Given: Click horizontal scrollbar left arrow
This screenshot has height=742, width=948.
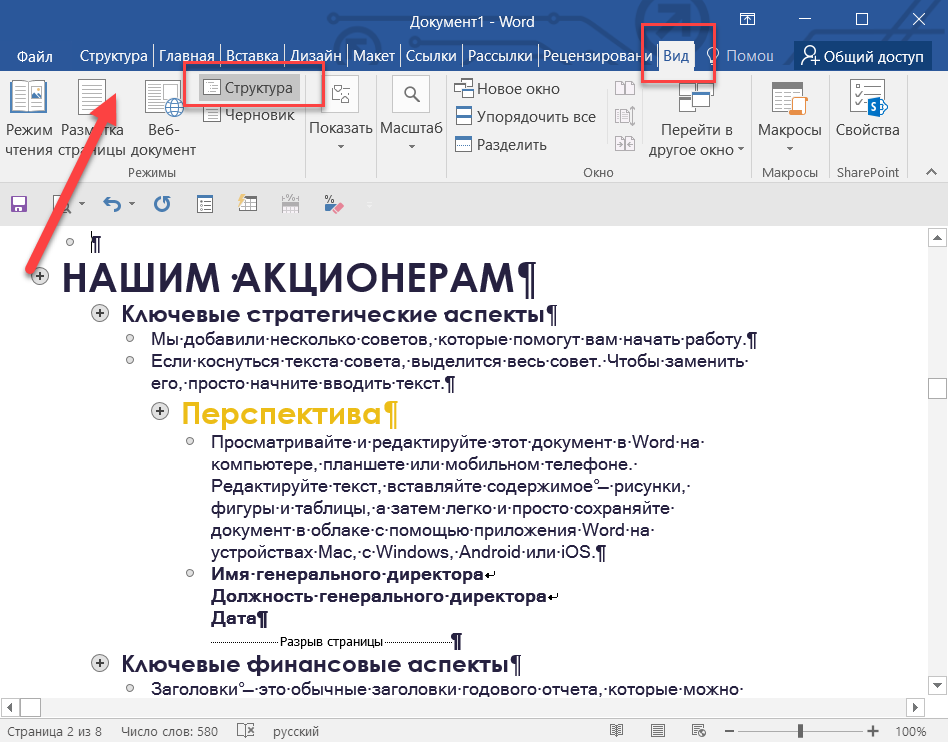Looking at the screenshot, I should (x=10, y=707).
